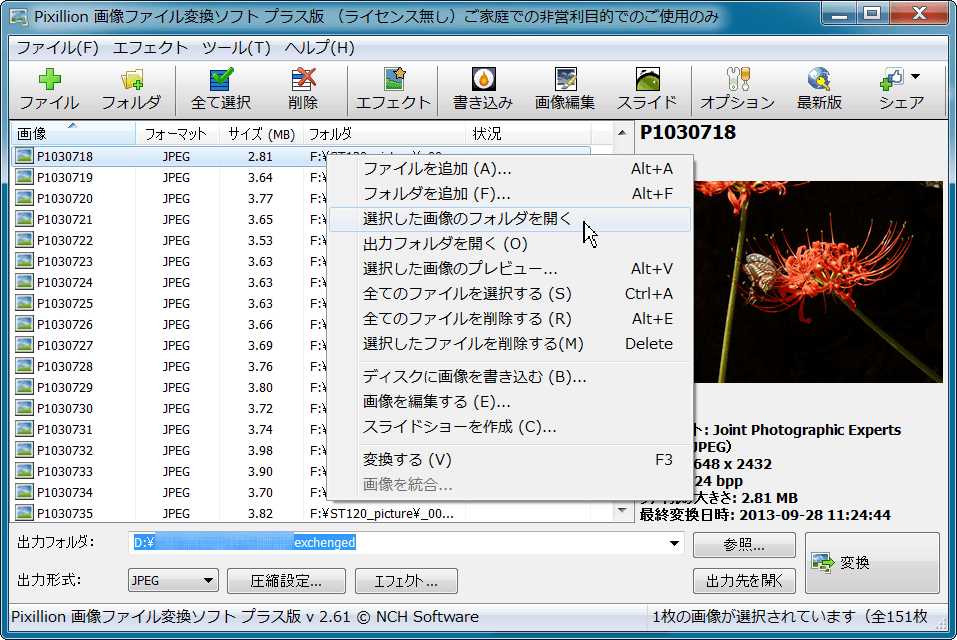Viewport: 957px width, 640px height.
Task: Choose スライドショーを作成 (C)...
Action: pos(510,427)
